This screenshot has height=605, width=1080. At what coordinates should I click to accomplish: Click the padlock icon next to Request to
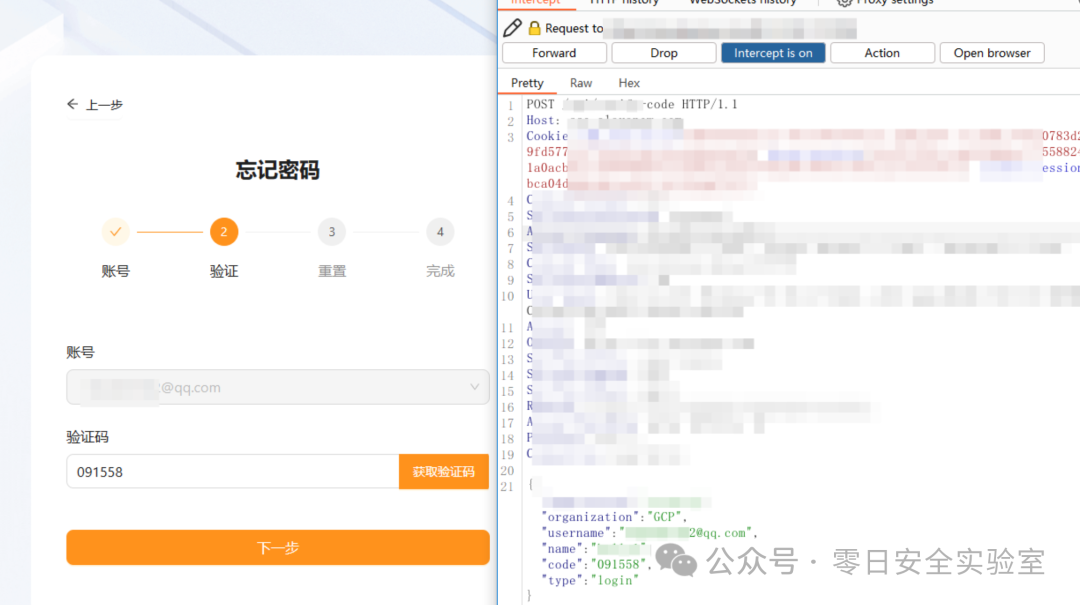534,27
